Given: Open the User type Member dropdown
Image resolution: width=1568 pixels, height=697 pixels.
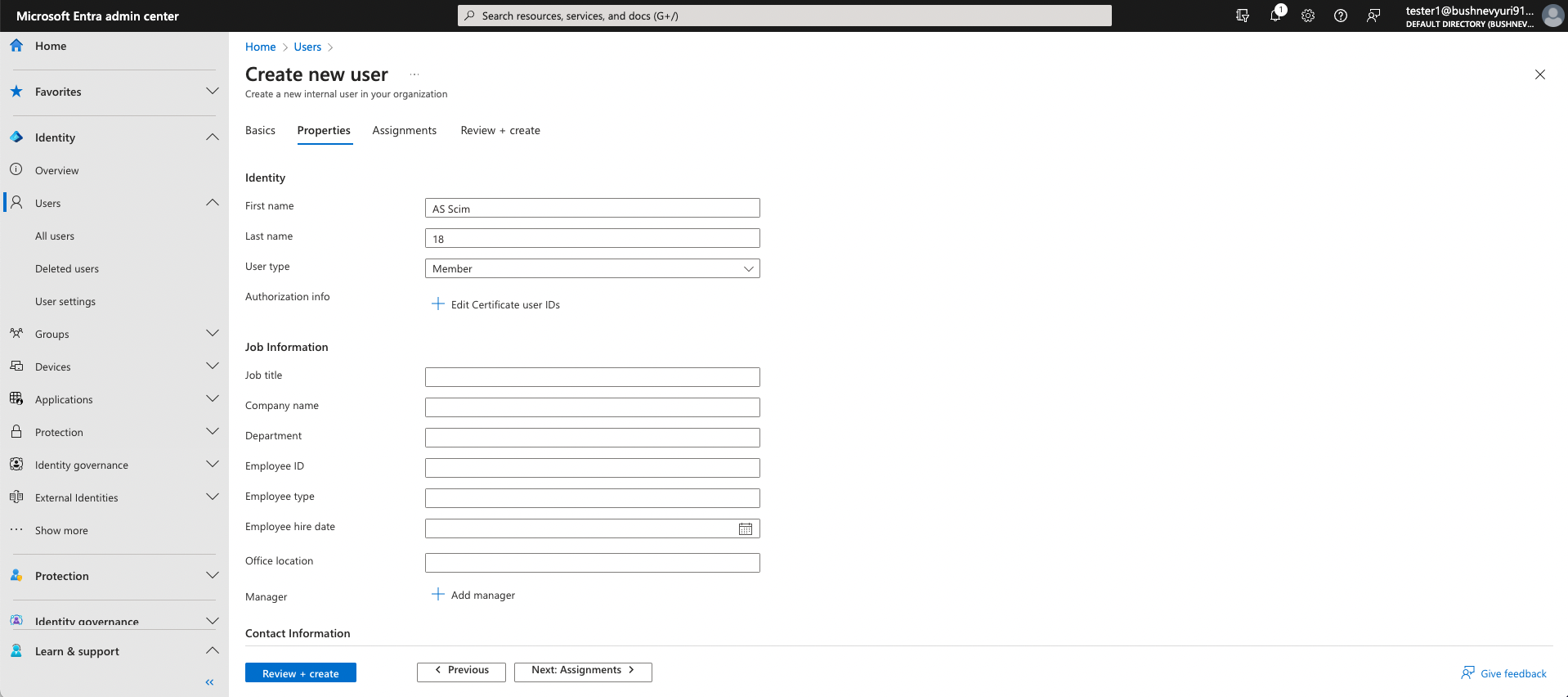Looking at the screenshot, I should pyautogui.click(x=593, y=268).
